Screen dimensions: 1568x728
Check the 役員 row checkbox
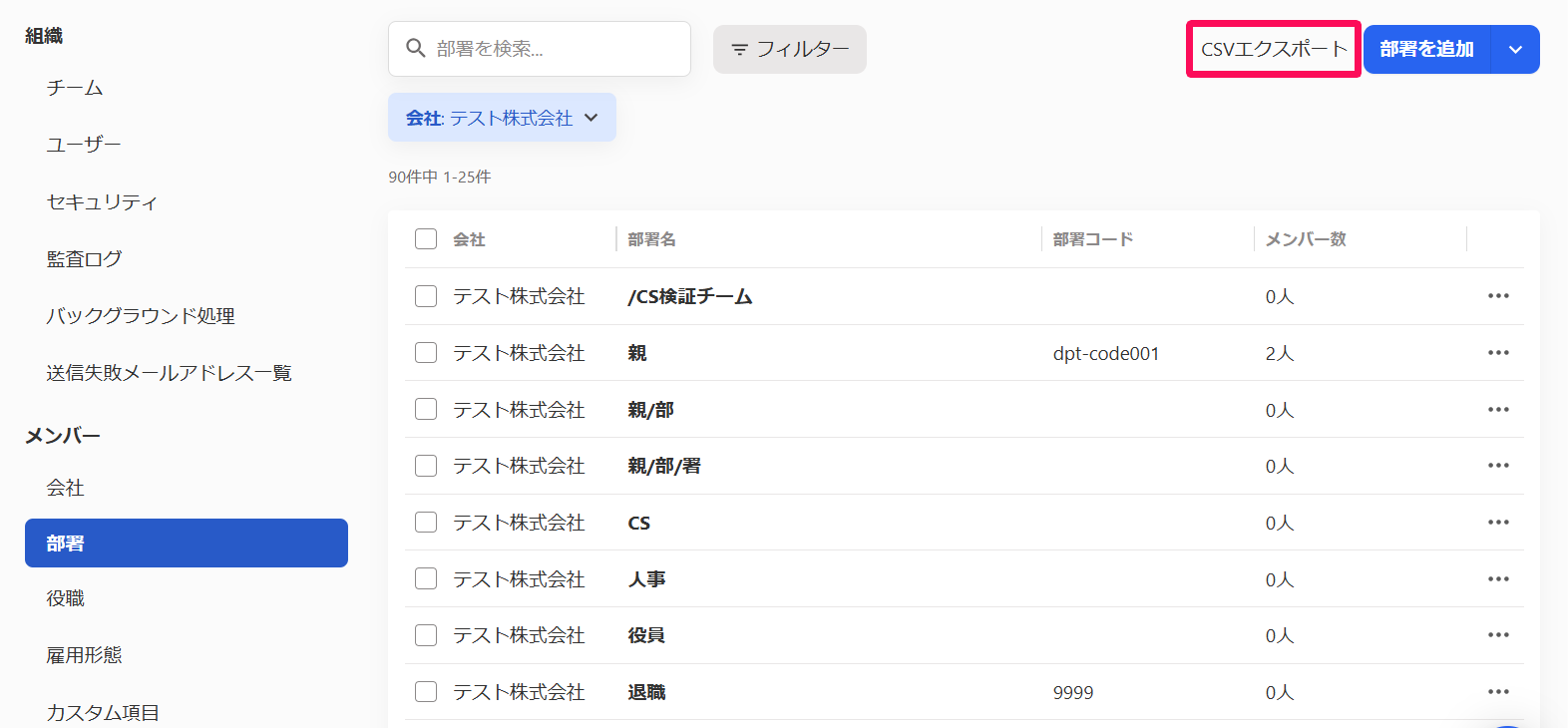click(x=426, y=635)
